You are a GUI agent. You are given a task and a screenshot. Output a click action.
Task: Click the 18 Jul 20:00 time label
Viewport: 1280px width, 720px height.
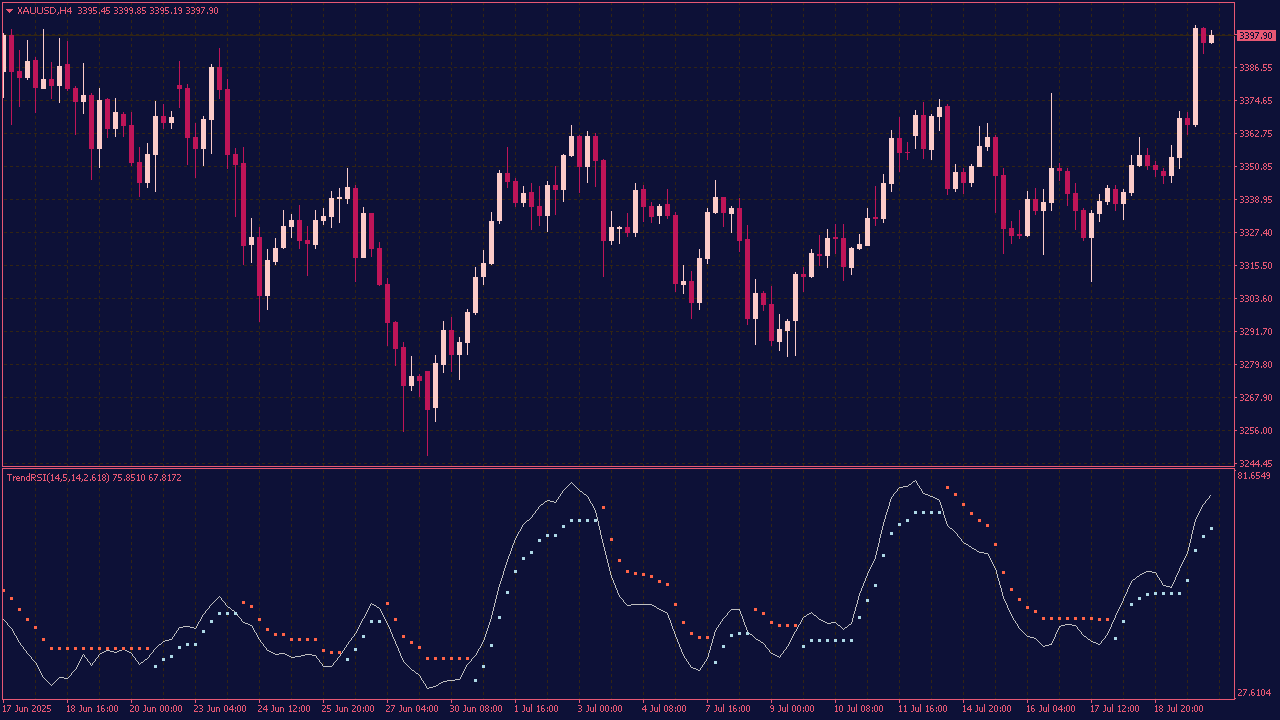coord(1178,708)
